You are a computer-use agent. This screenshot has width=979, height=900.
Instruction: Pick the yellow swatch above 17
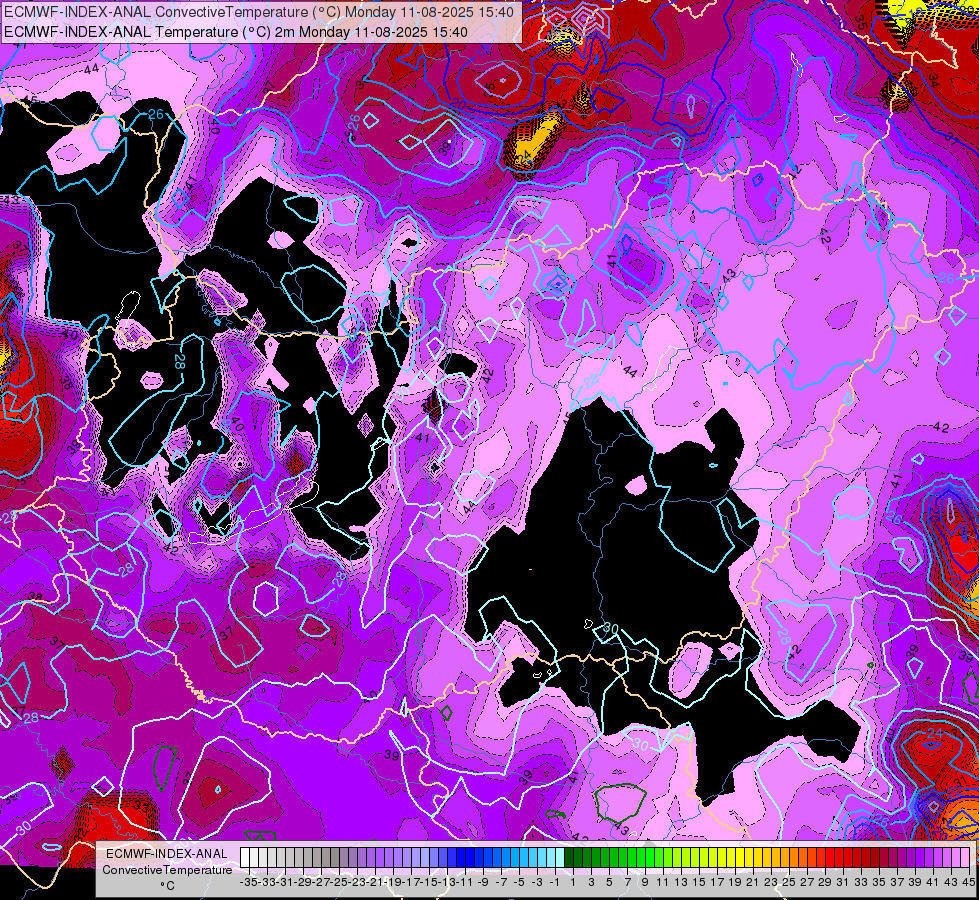click(713, 857)
